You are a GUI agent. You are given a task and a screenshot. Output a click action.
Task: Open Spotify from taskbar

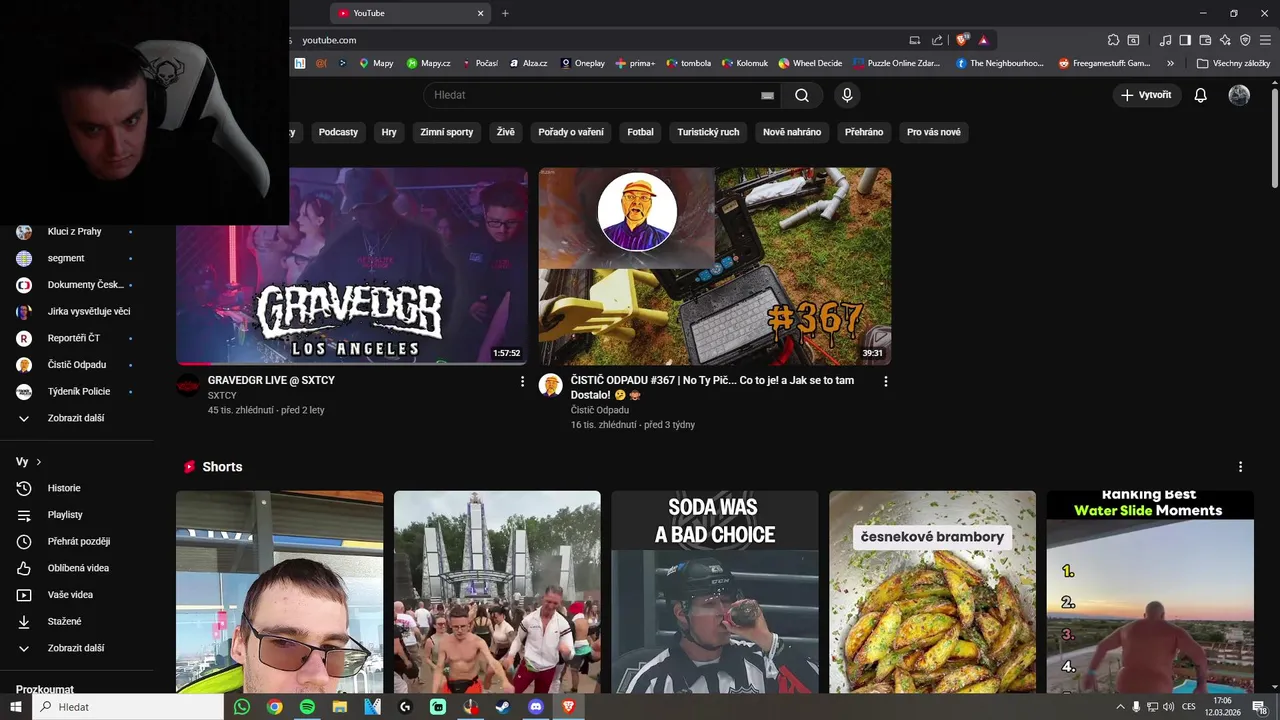pos(307,707)
